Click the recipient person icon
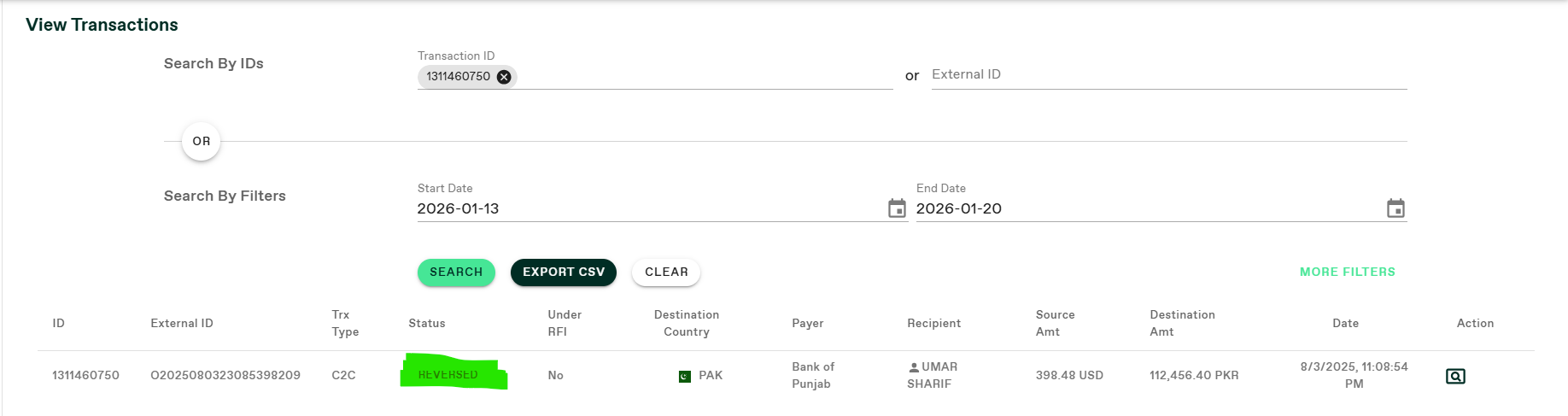Screen dimensions: 1568x416 point(914,367)
